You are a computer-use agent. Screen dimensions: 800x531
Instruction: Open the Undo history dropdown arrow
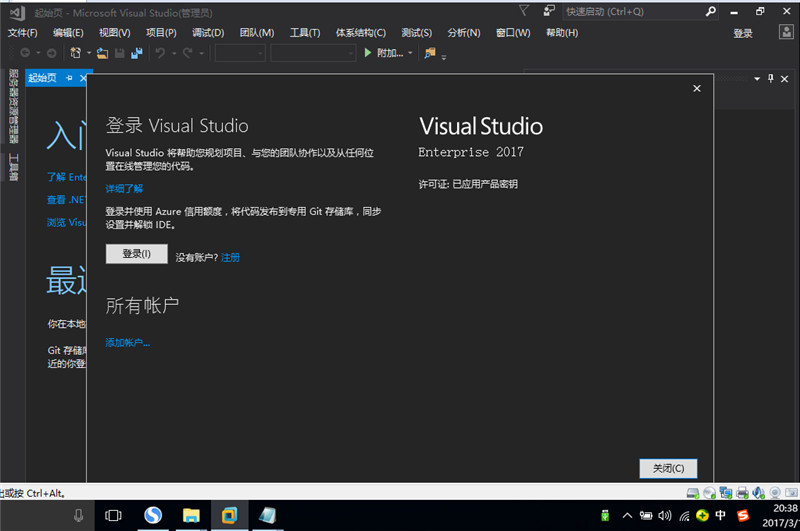(x=174, y=53)
